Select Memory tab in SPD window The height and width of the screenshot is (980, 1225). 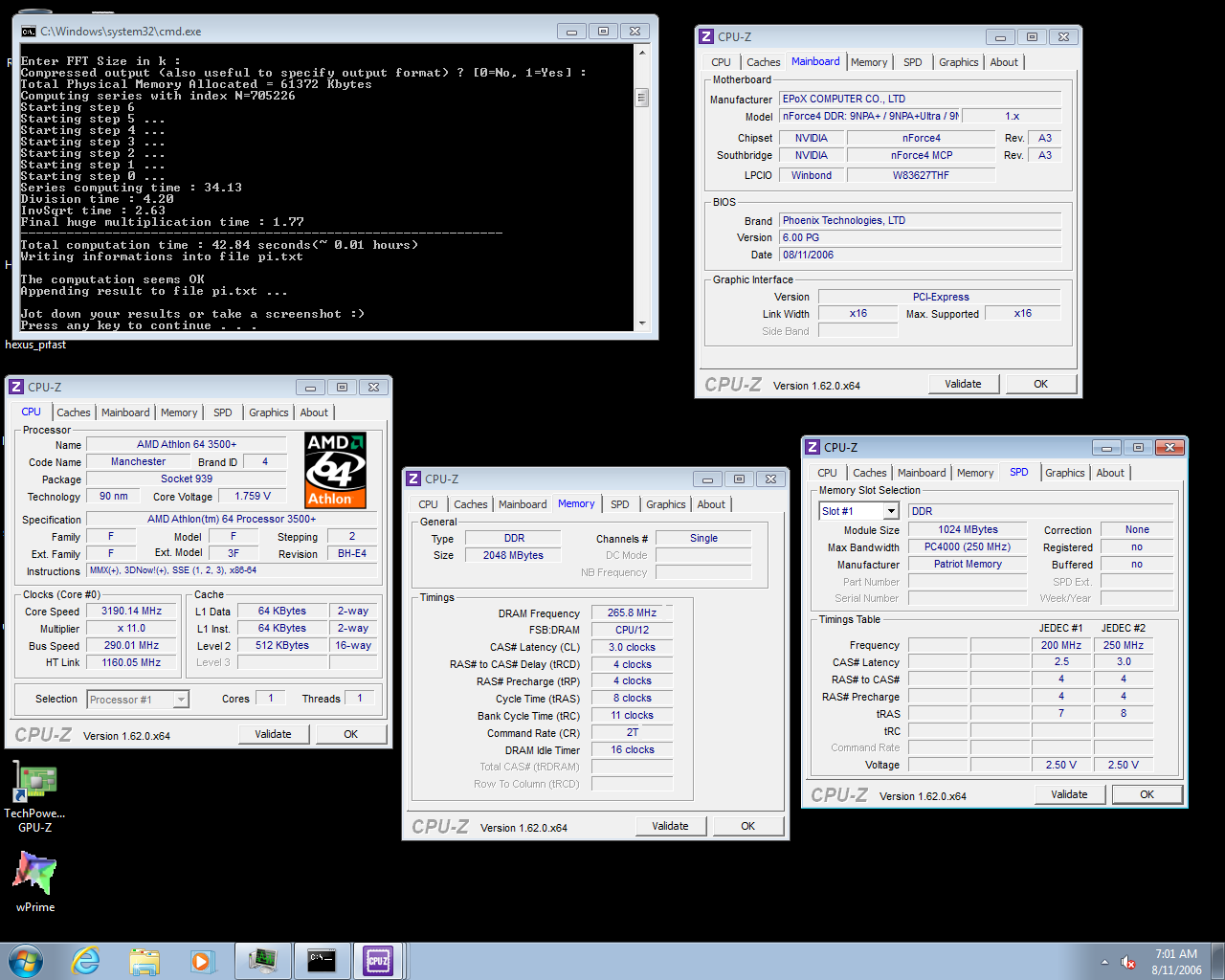click(x=975, y=473)
